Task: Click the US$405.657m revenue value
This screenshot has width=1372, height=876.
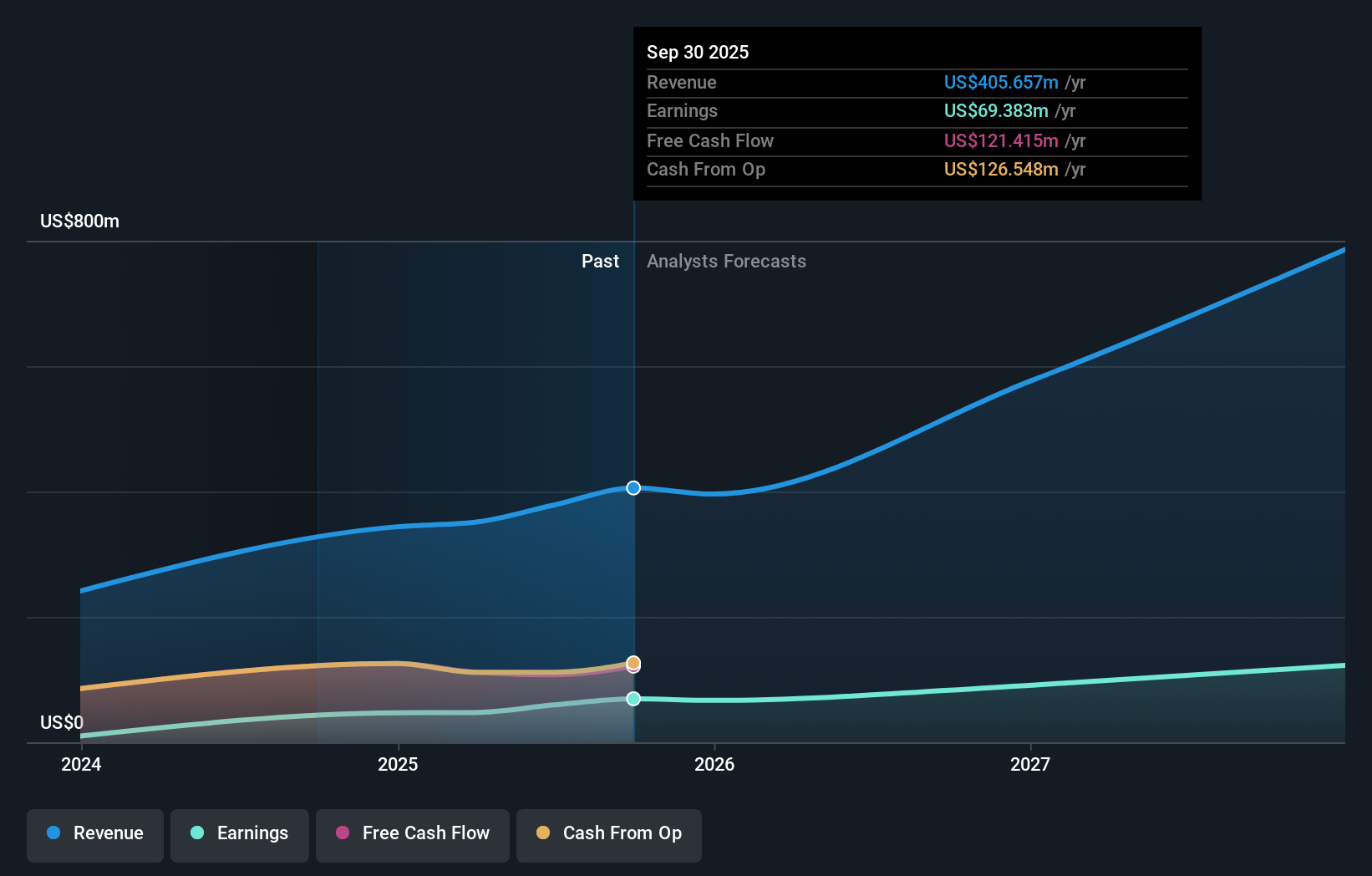Action: coord(1002,82)
